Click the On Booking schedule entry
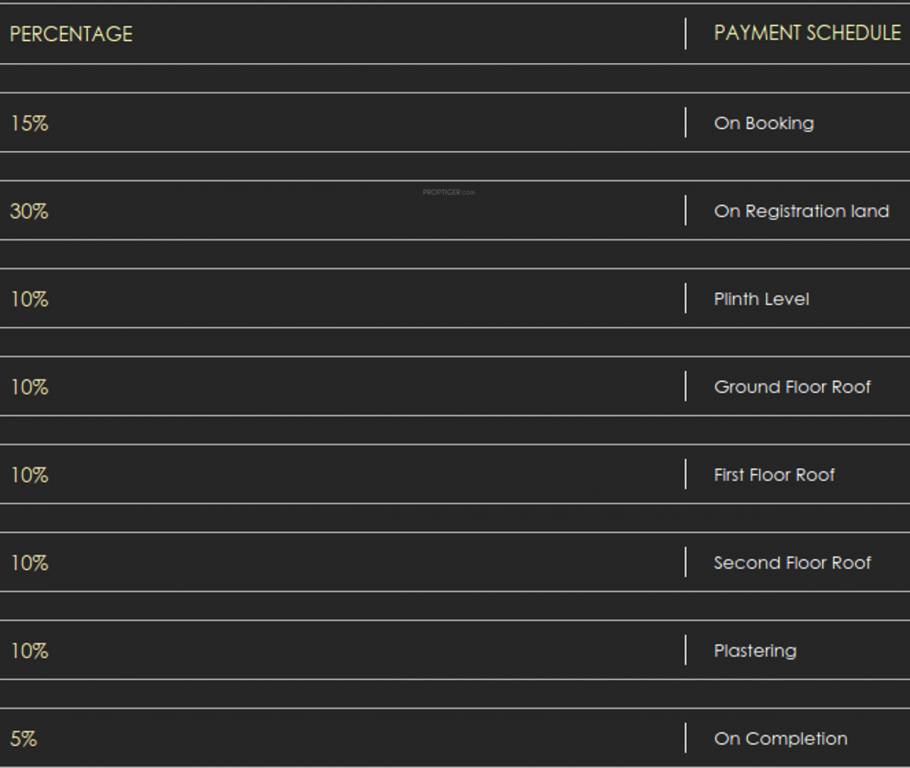 tap(764, 123)
